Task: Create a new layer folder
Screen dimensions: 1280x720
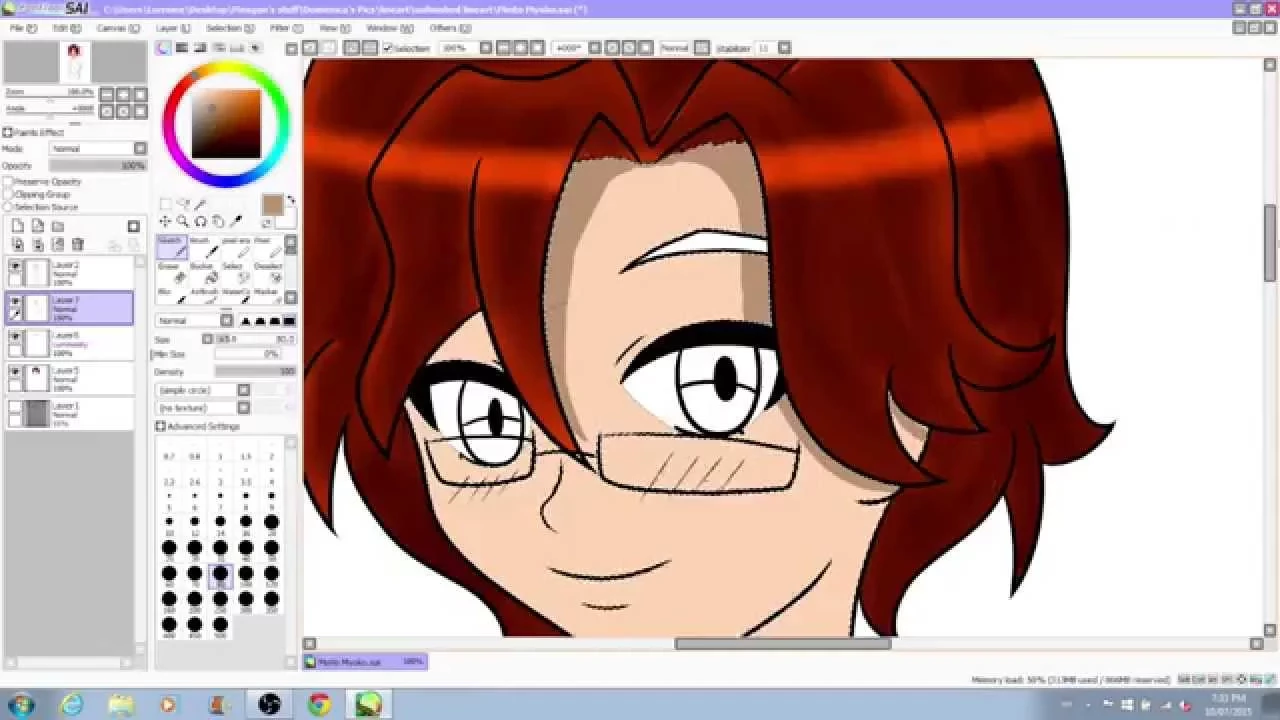Action: 57,226
